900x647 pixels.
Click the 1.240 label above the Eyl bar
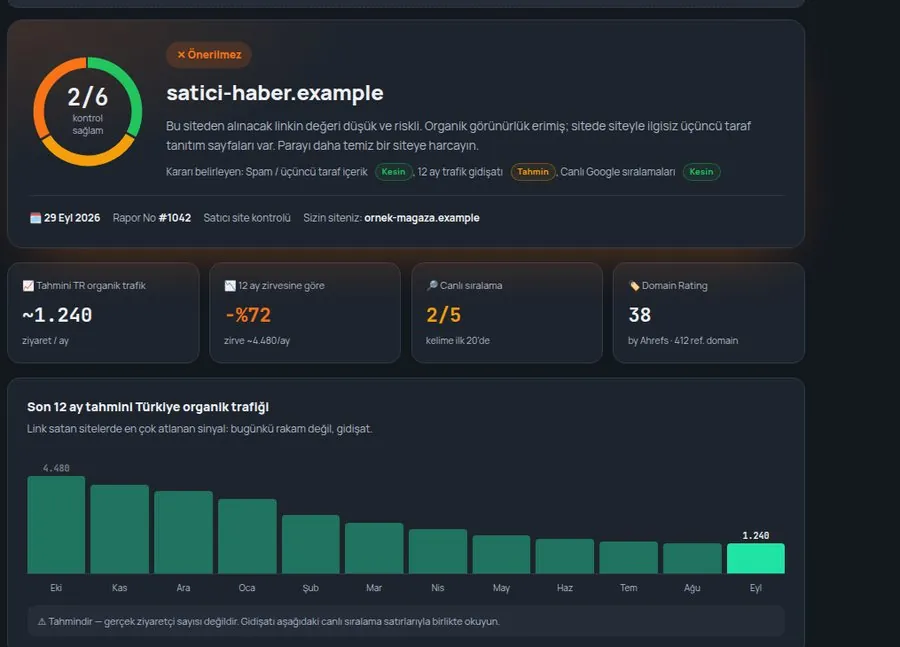[756, 536]
